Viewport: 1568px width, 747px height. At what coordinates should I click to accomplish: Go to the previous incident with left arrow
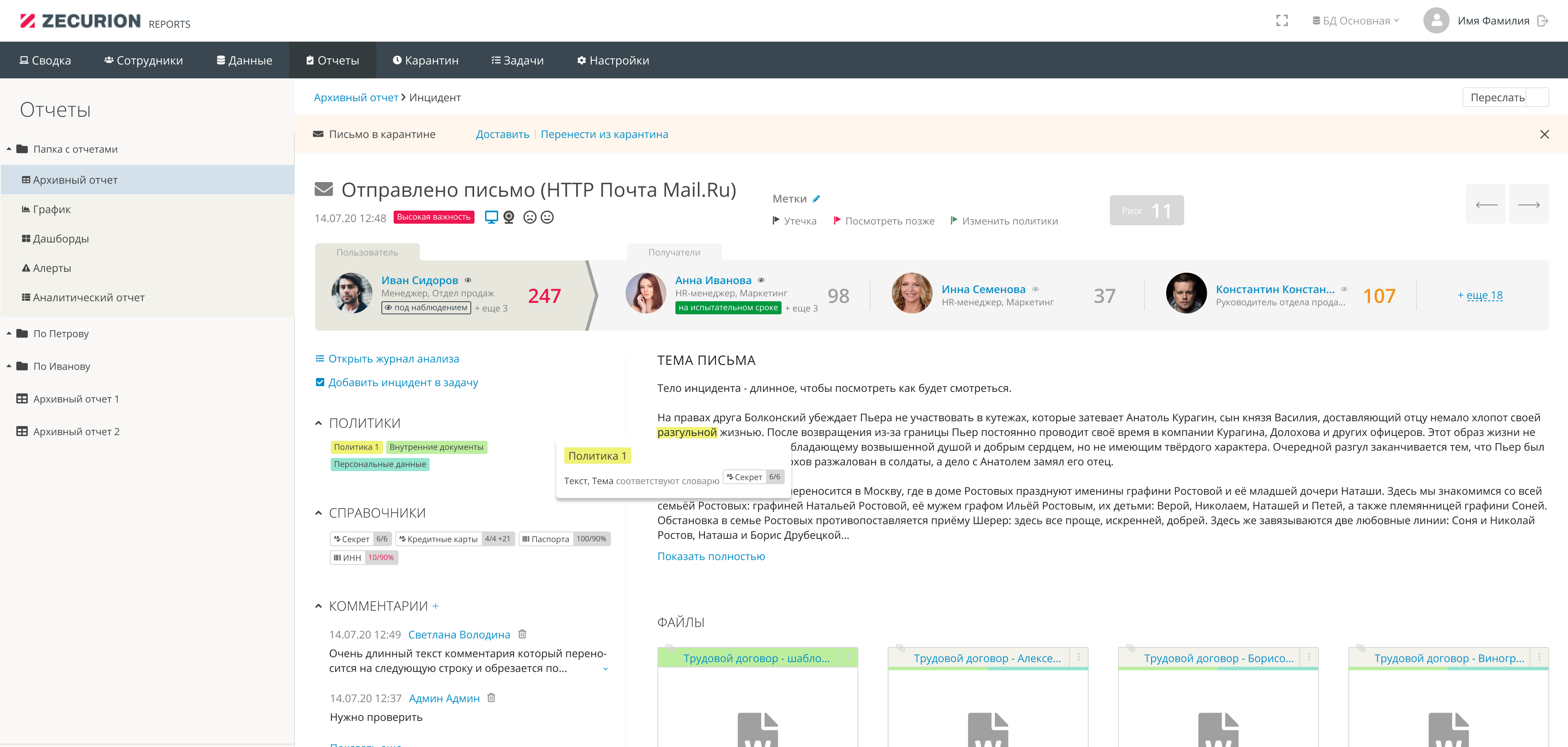tap(1486, 205)
